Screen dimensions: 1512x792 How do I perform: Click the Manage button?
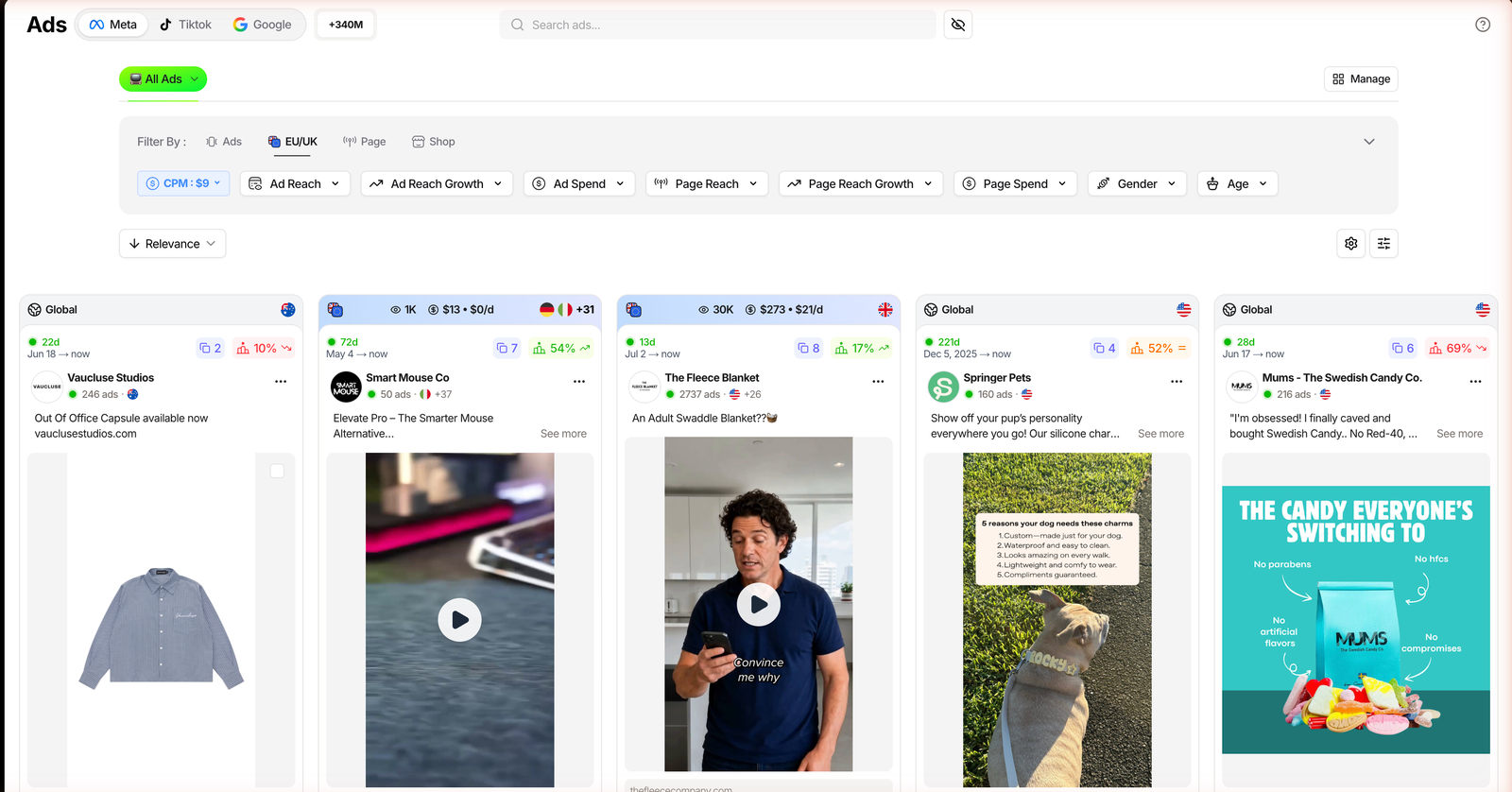tap(1361, 79)
